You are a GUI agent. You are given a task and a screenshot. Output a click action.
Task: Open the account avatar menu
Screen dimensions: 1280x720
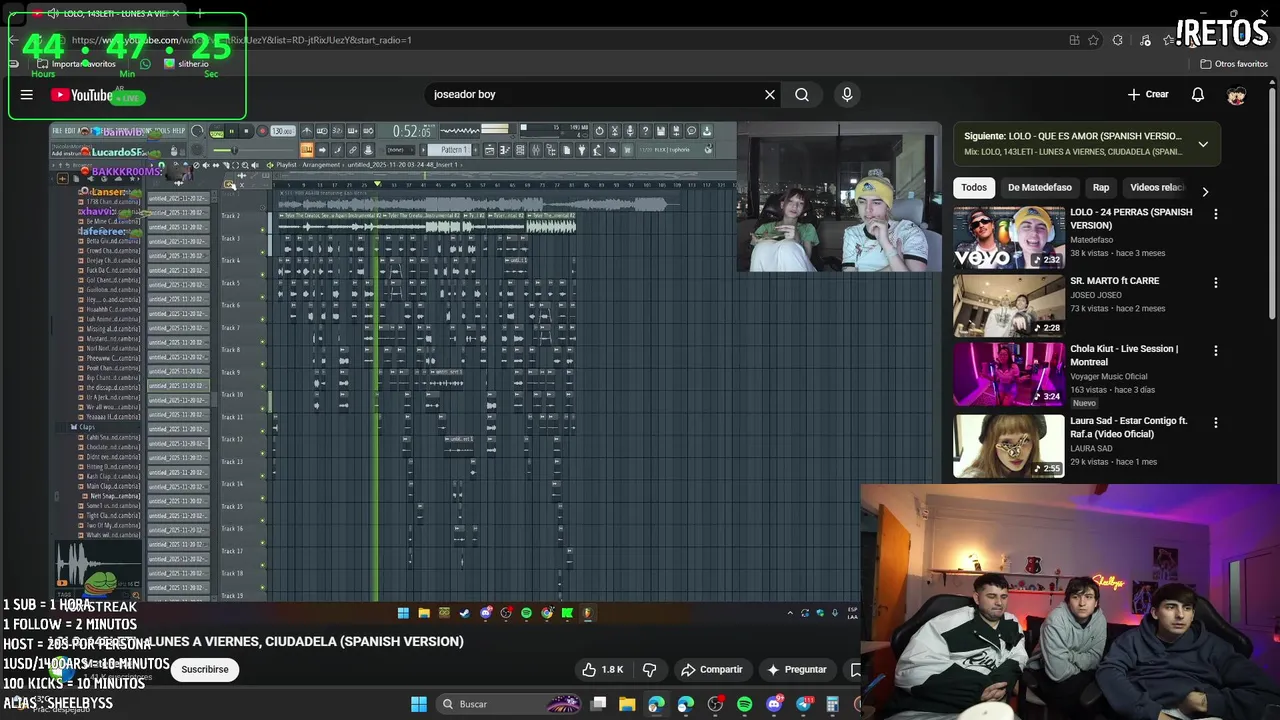1237,95
